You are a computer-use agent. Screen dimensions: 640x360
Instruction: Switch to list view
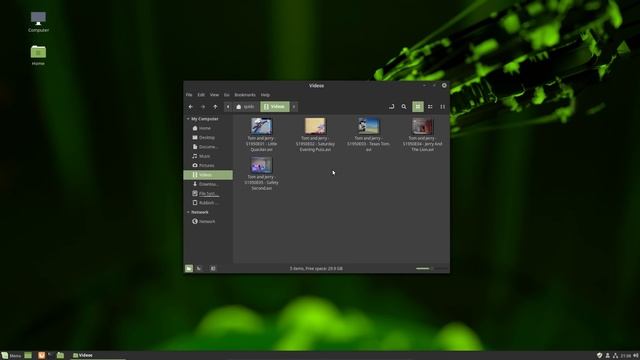tap(430, 107)
